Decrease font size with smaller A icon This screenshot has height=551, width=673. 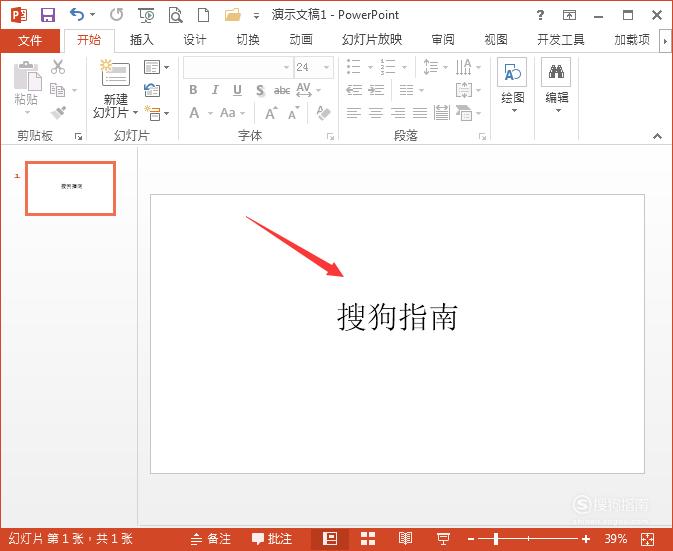pos(294,114)
